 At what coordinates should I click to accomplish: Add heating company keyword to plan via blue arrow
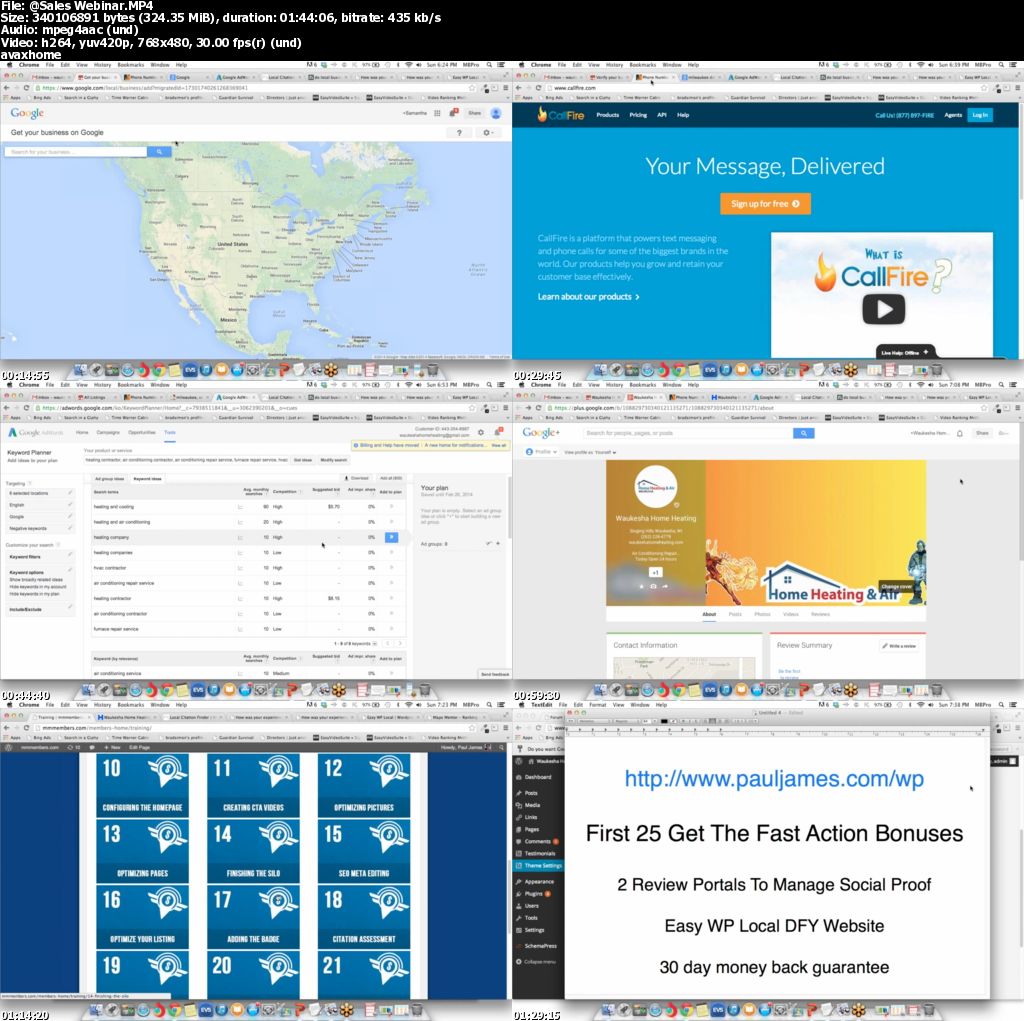click(391, 537)
